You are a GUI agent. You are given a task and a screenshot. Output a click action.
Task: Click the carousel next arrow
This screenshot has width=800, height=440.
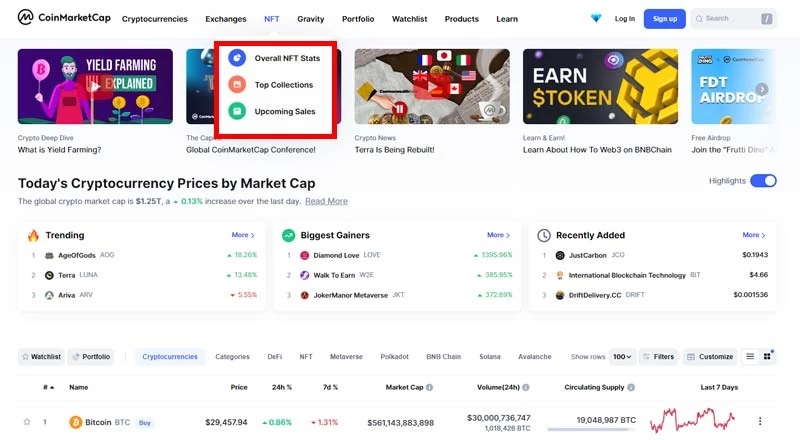(762, 89)
